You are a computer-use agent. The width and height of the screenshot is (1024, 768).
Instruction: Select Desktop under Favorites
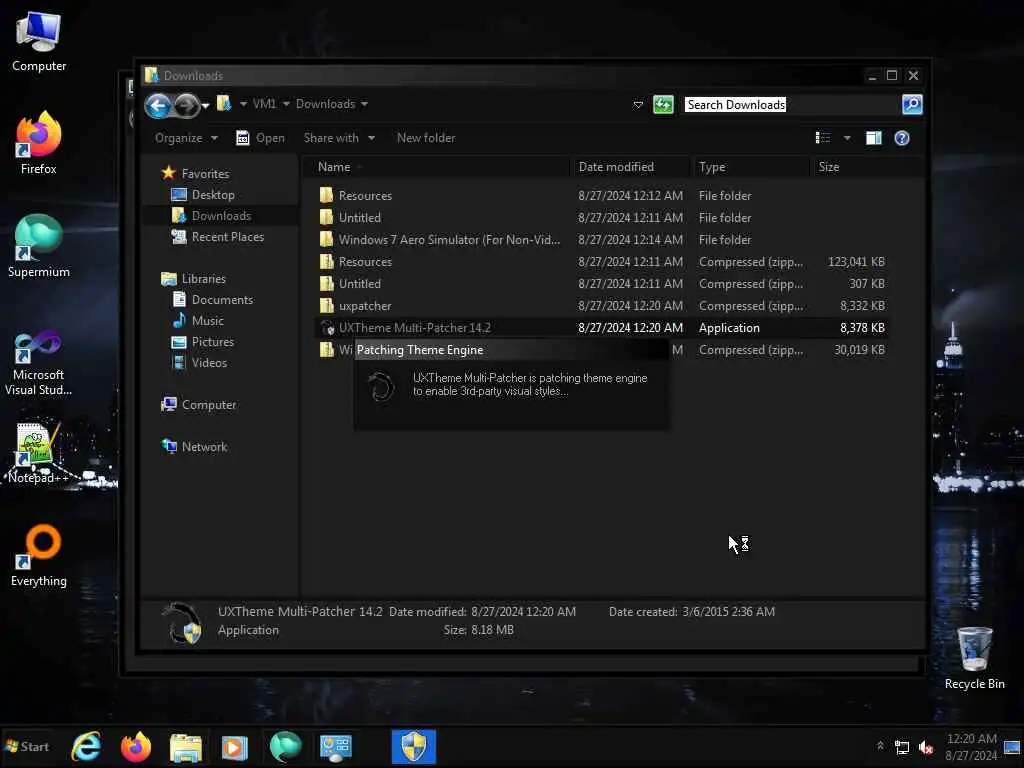pyautogui.click(x=202, y=195)
